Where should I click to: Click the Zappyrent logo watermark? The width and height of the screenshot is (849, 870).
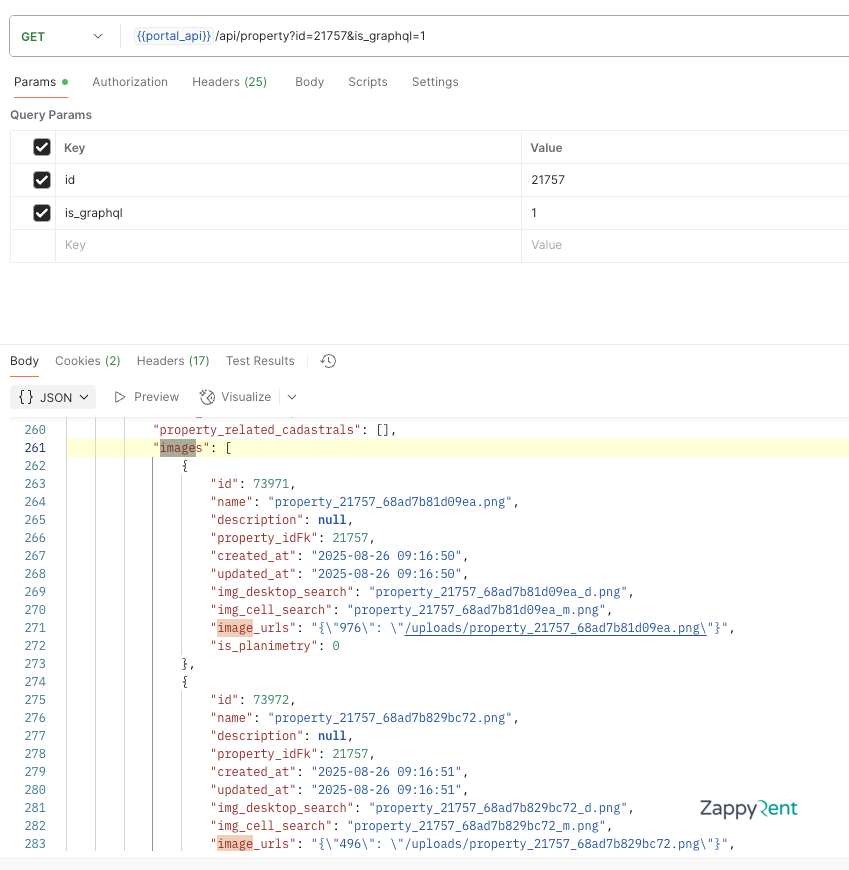coord(748,809)
